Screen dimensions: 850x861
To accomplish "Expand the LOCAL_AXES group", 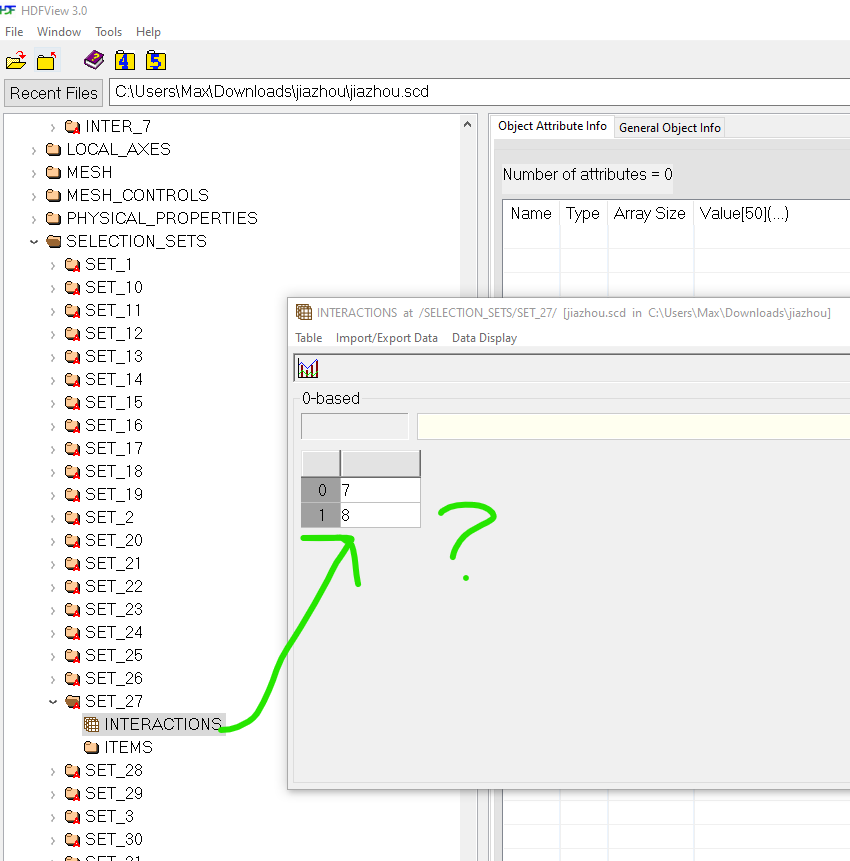I will click(34, 150).
